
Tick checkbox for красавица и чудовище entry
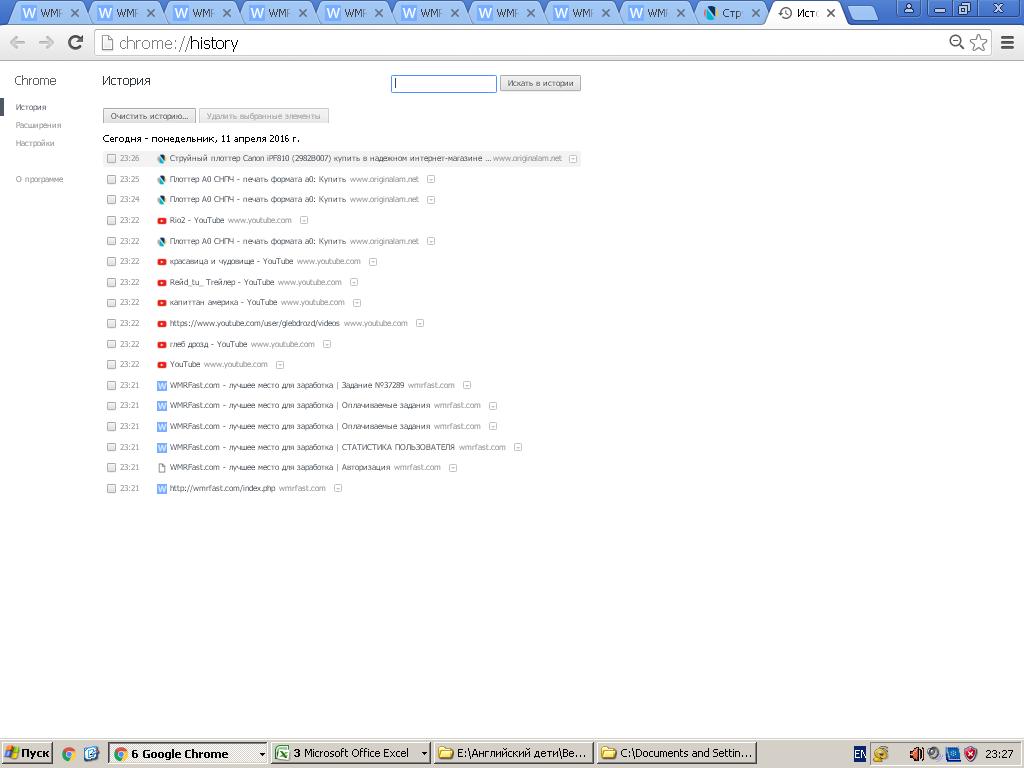(x=111, y=262)
